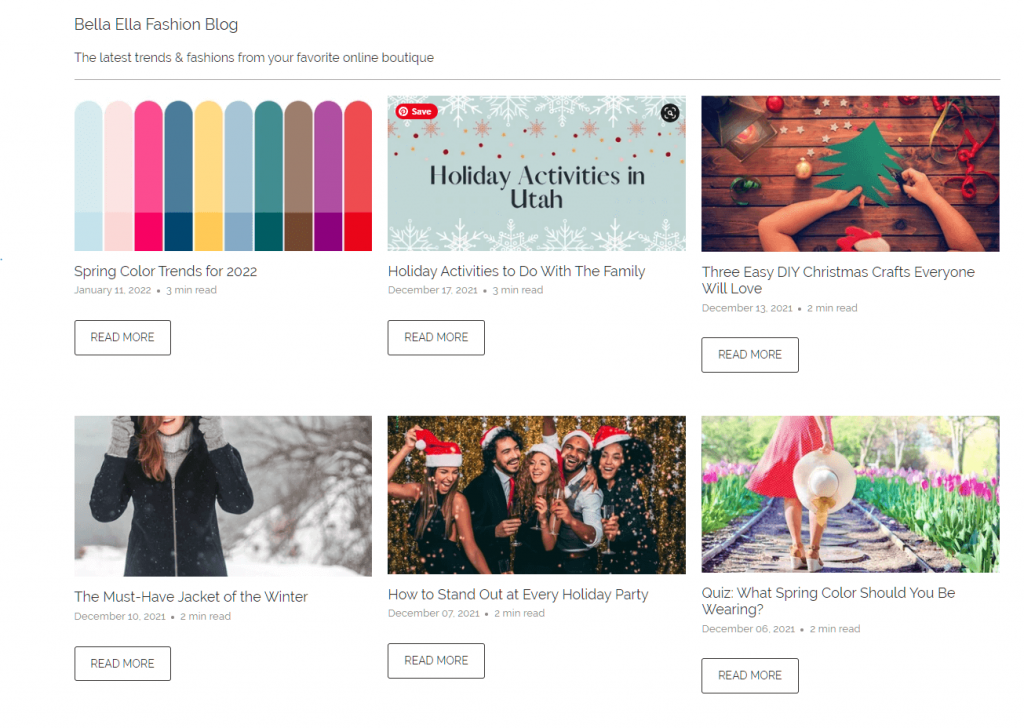Click the Christmas tree paper craft thumbnail
This screenshot has width=1024, height=728.
tap(850, 173)
